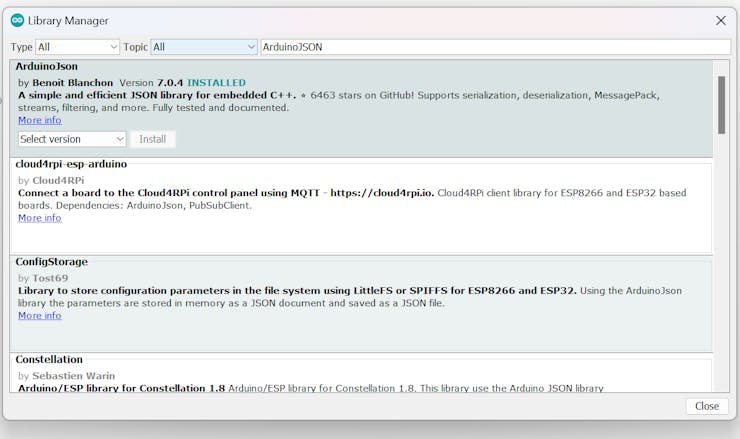This screenshot has height=439, width=740.
Task: Click author name Benoit Blanchon
Action: tap(73, 83)
